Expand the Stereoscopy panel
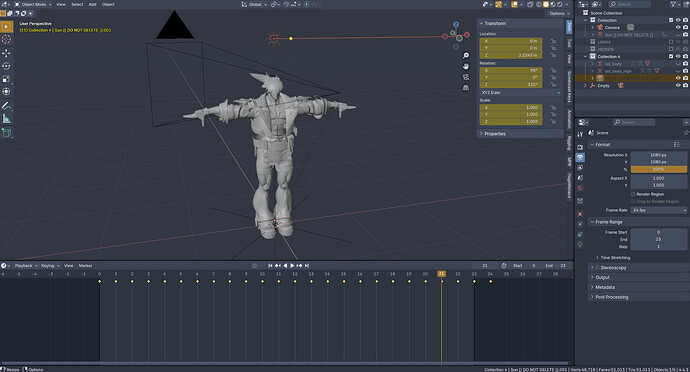 638,268
